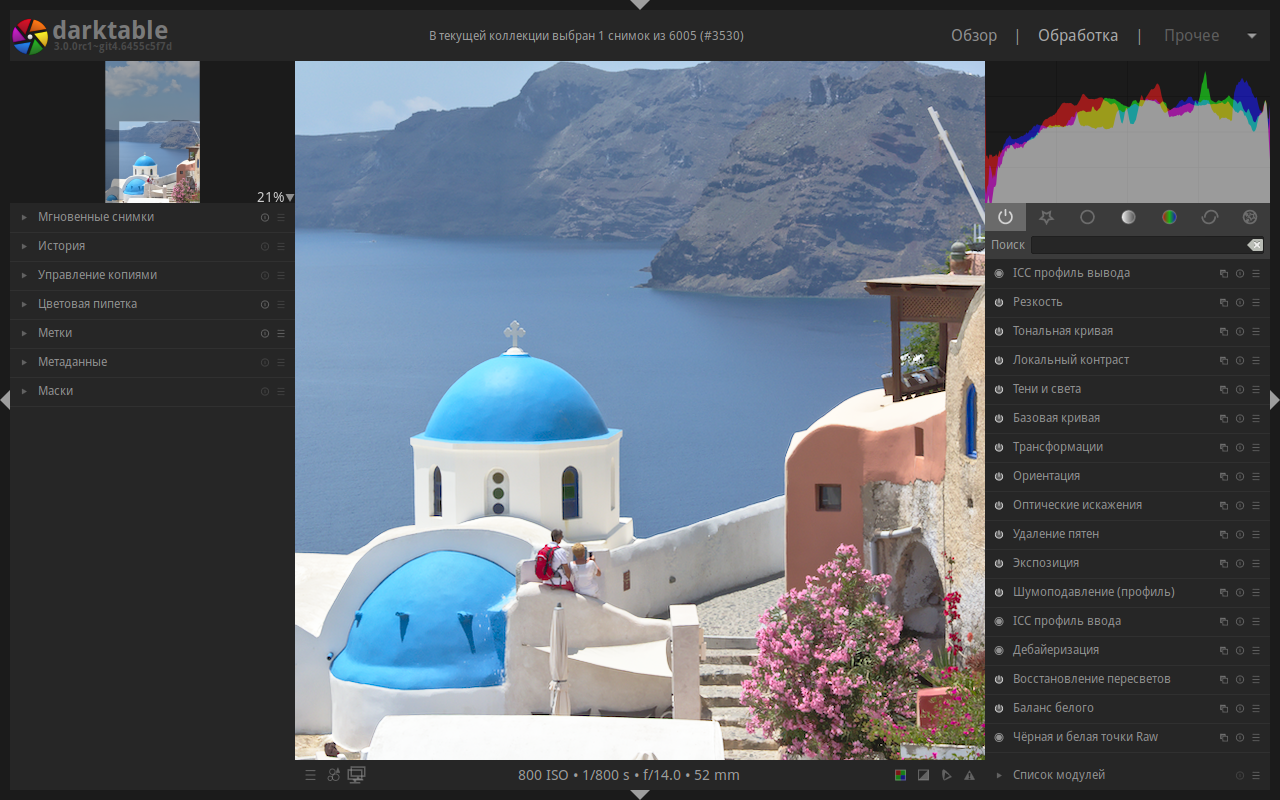Toggle the soft proofing icon below image
Image resolution: width=1280 pixels, height=800 pixels.
coord(946,775)
